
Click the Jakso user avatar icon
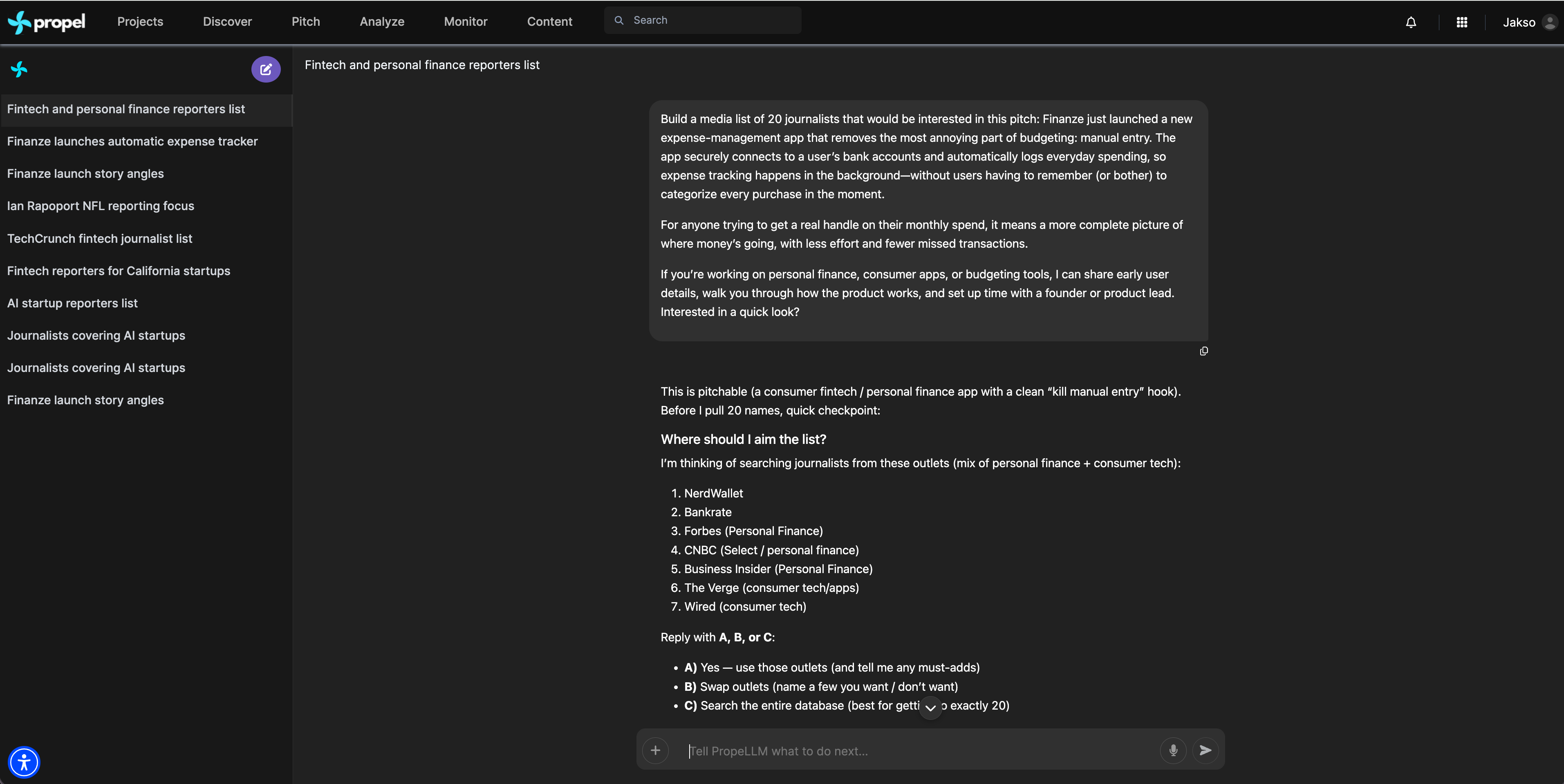1549,22
